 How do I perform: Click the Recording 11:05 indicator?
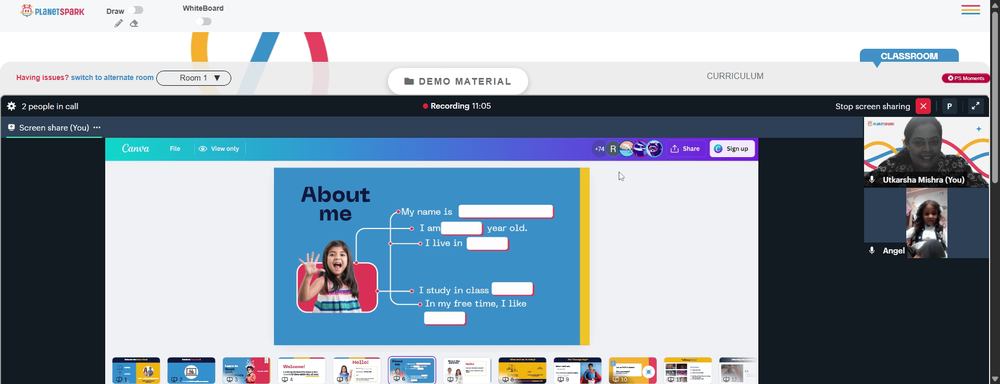457,106
